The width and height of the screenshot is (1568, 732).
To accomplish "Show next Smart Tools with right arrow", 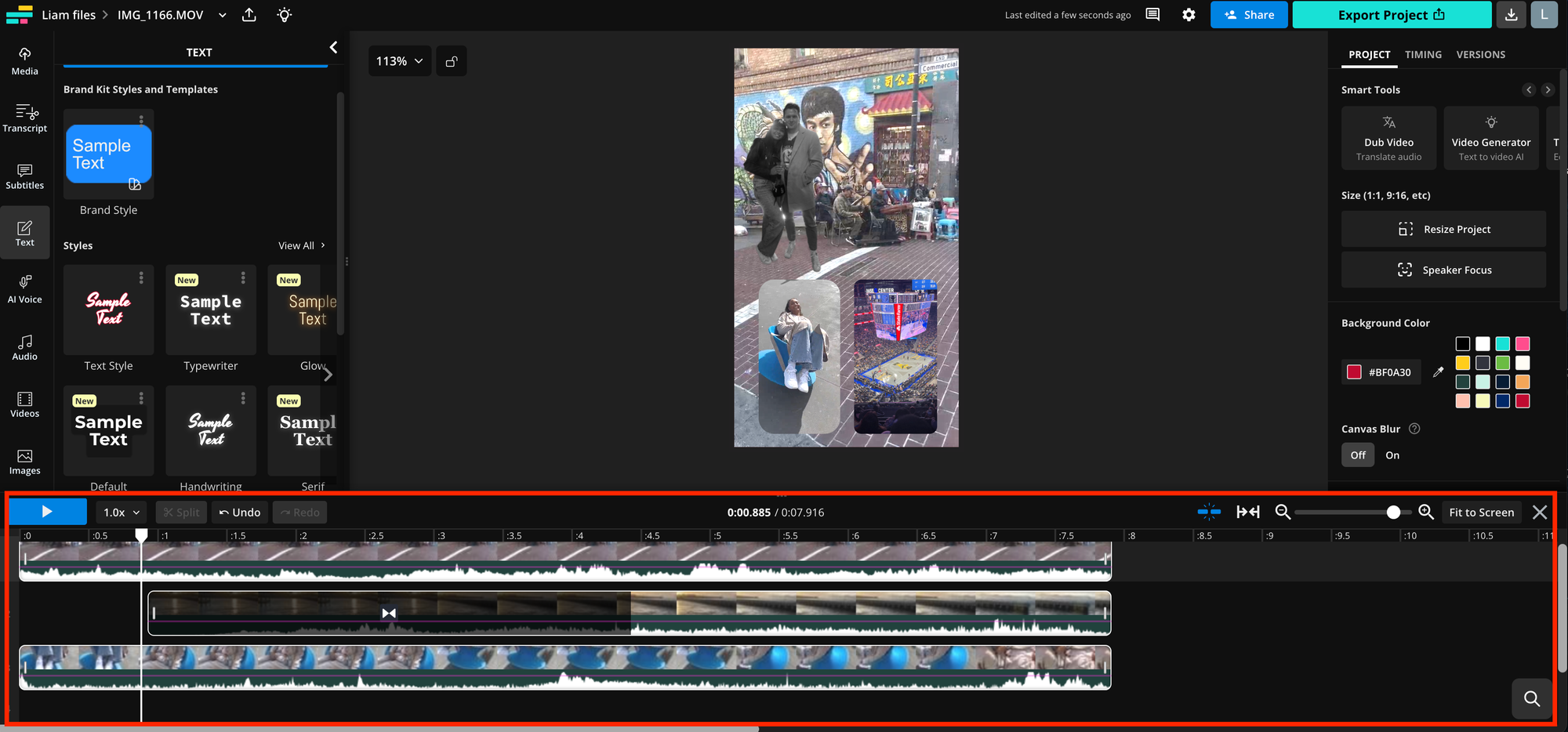I will pos(1548,89).
